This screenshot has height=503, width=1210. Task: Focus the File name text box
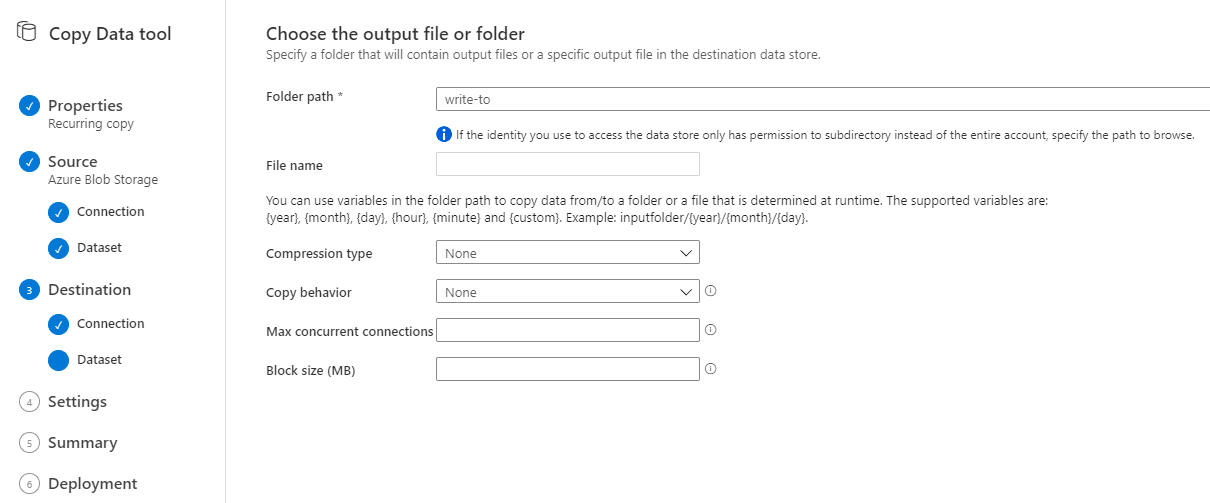tap(567, 164)
